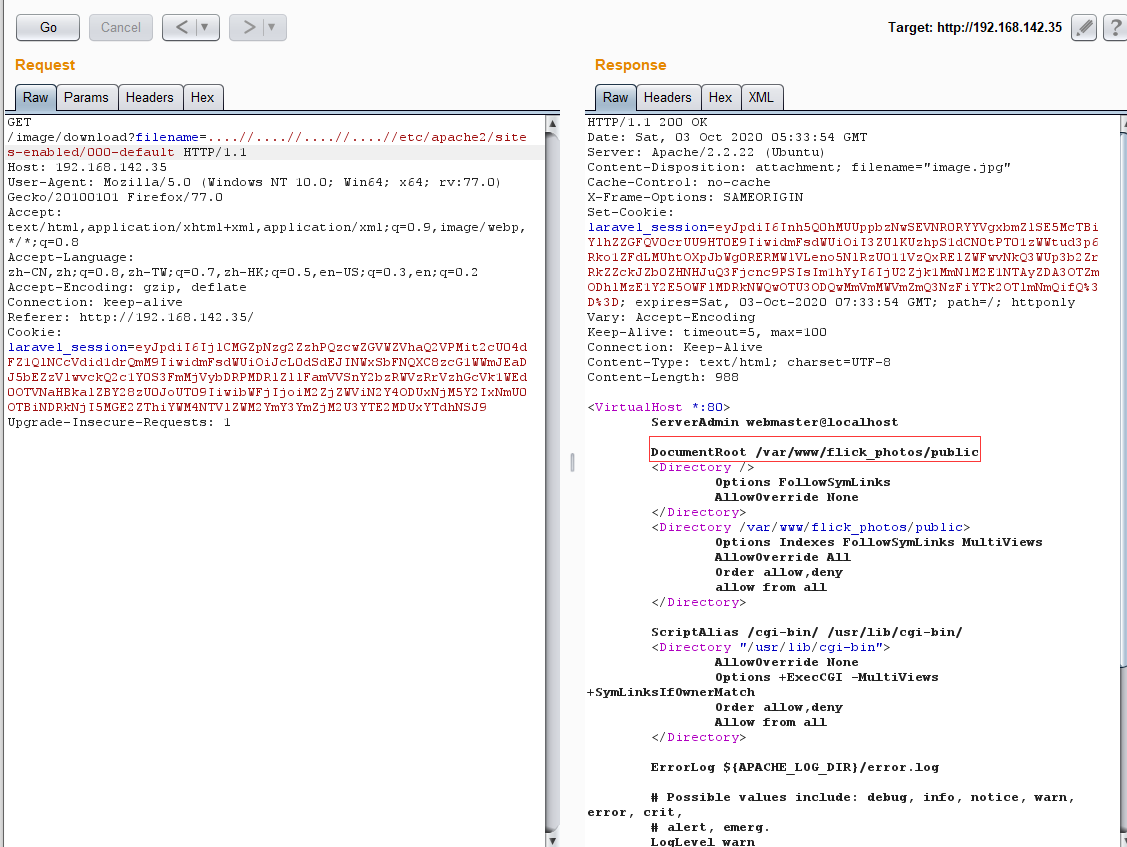Viewport: 1127px width, 847px height.
Task: Switch to the Response Headers tab
Action: click(x=668, y=97)
